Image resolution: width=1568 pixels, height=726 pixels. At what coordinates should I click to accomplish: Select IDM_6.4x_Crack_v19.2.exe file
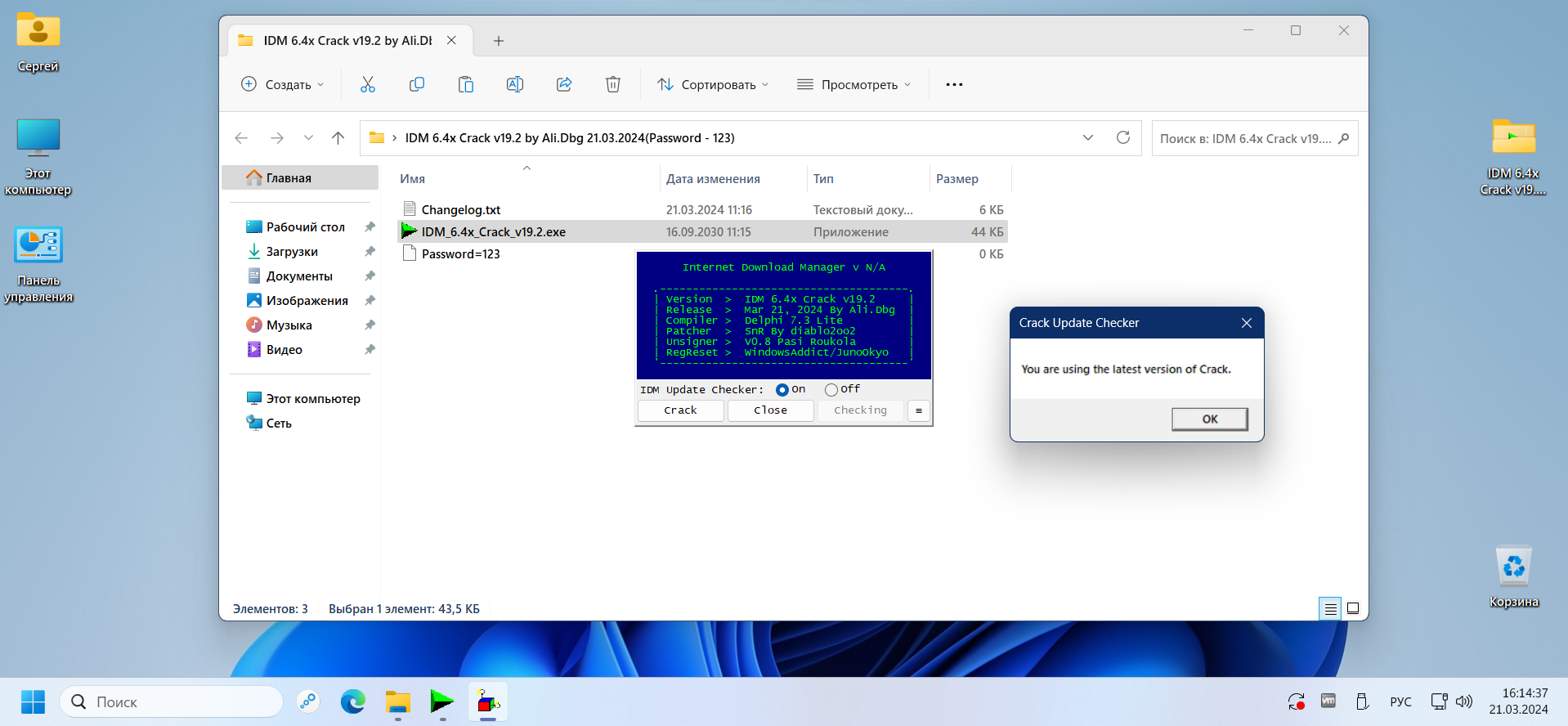tap(702, 231)
